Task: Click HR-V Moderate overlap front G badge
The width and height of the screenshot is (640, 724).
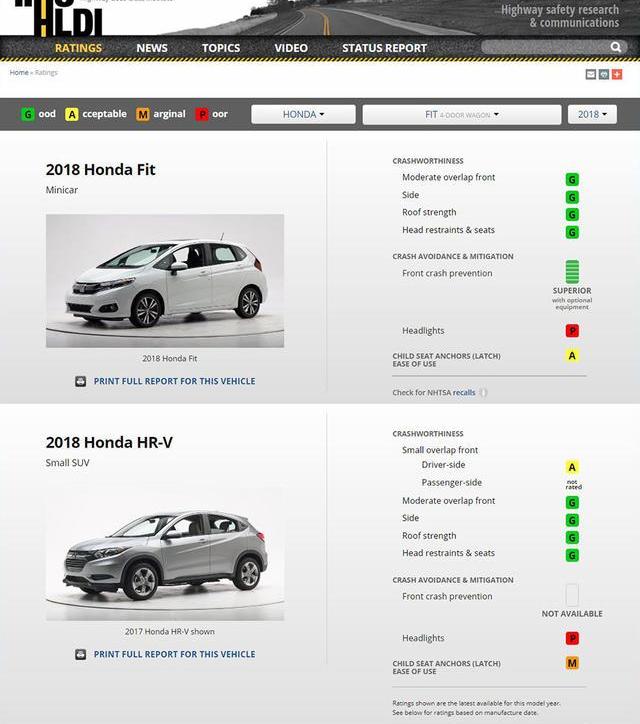Action: (572, 503)
